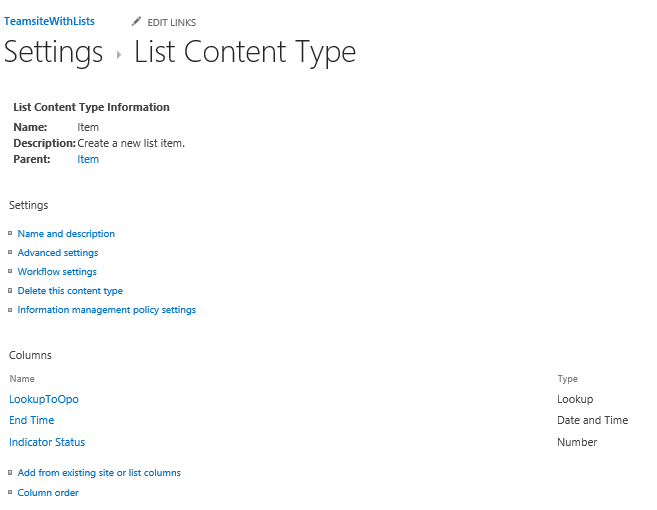The height and width of the screenshot is (510, 657).
Task: Click bullet icon next to Advanced settings
Action: 10,252
